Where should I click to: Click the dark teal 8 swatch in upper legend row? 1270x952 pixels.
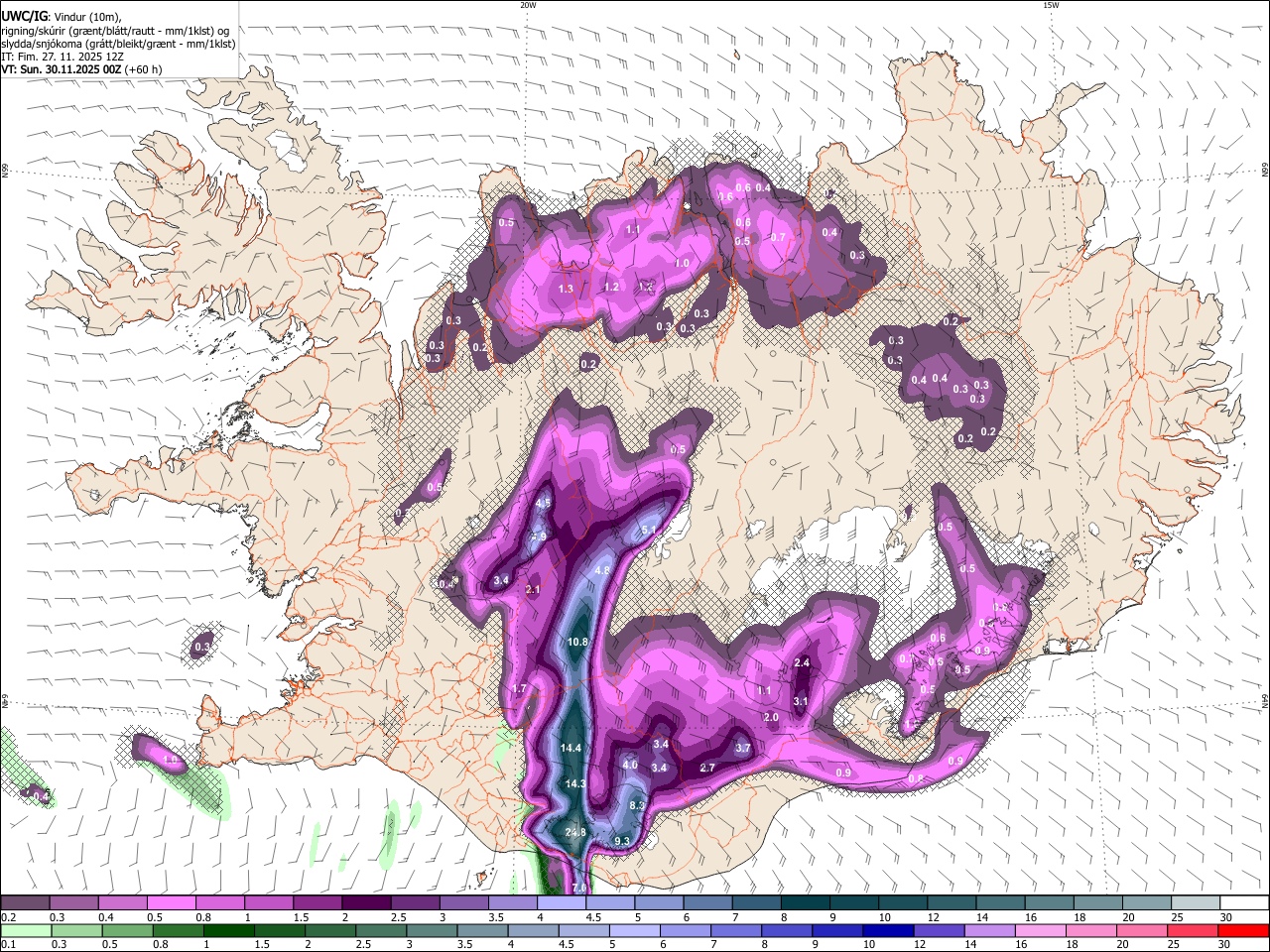point(806,903)
